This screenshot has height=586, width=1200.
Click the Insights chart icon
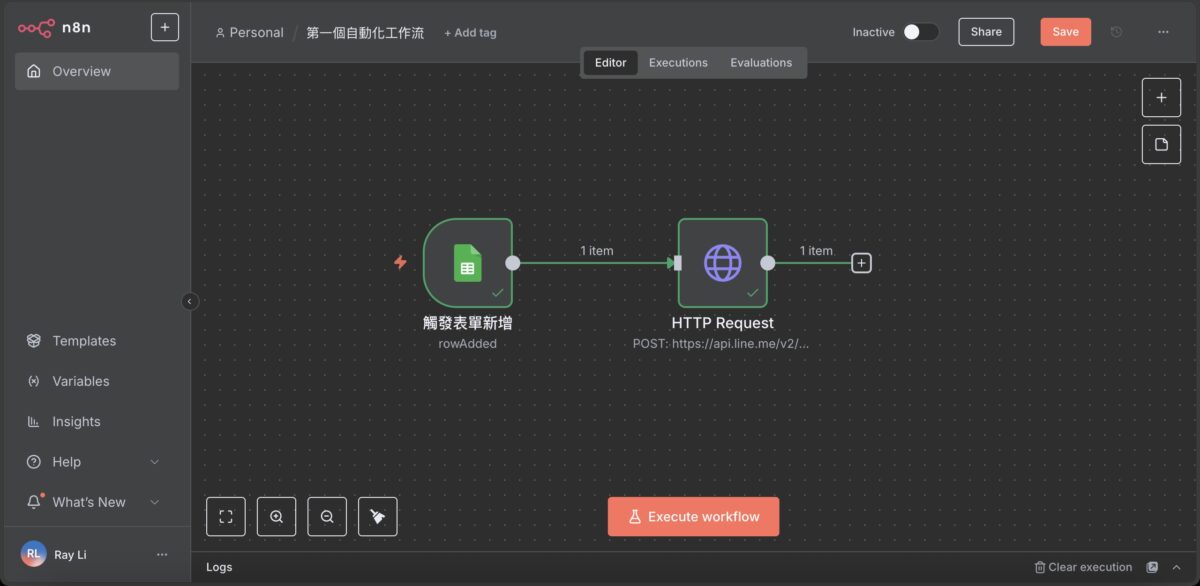[34, 421]
